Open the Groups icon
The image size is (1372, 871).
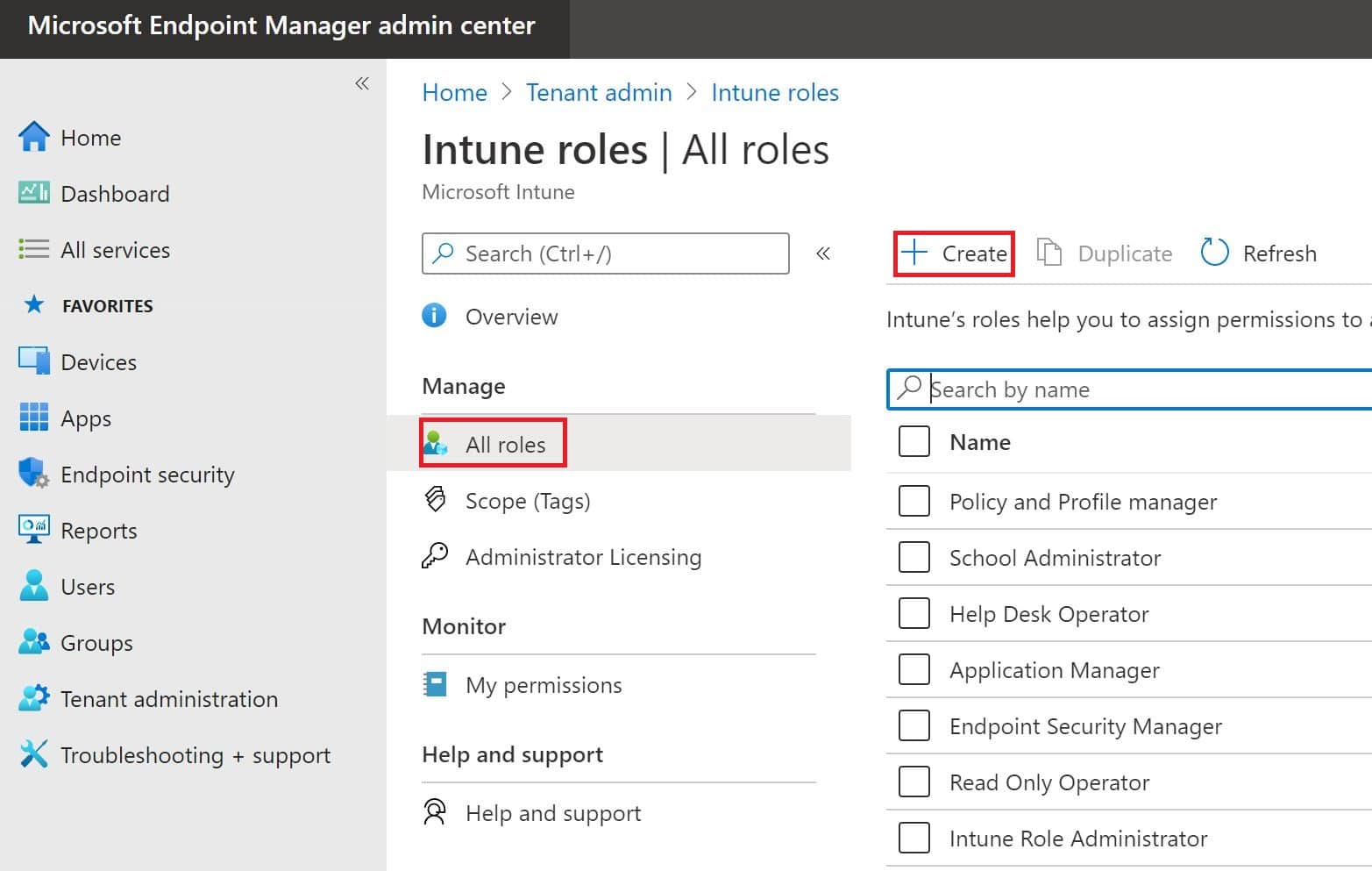[x=32, y=642]
